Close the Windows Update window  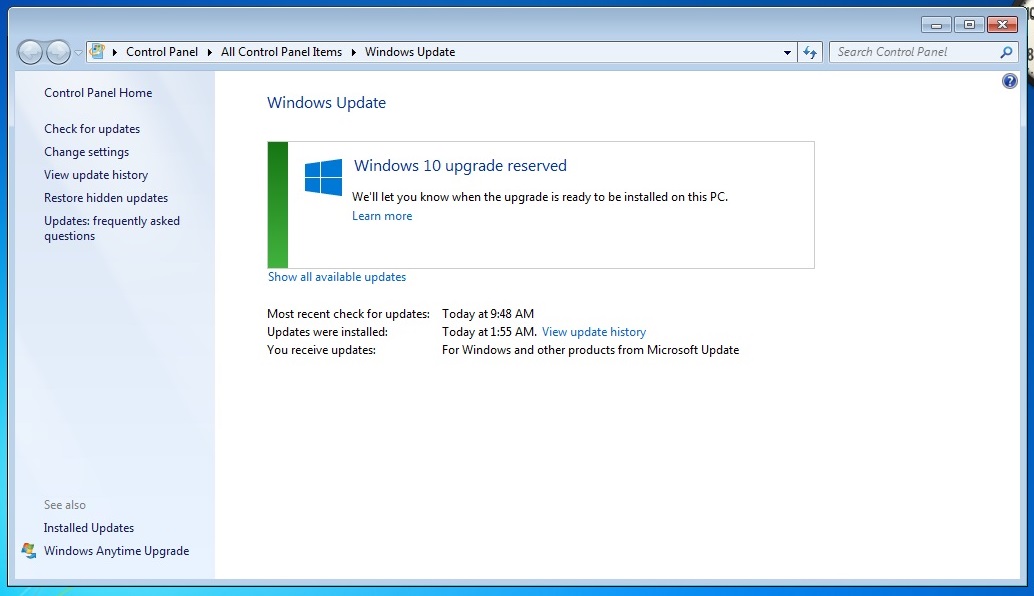coord(1002,24)
